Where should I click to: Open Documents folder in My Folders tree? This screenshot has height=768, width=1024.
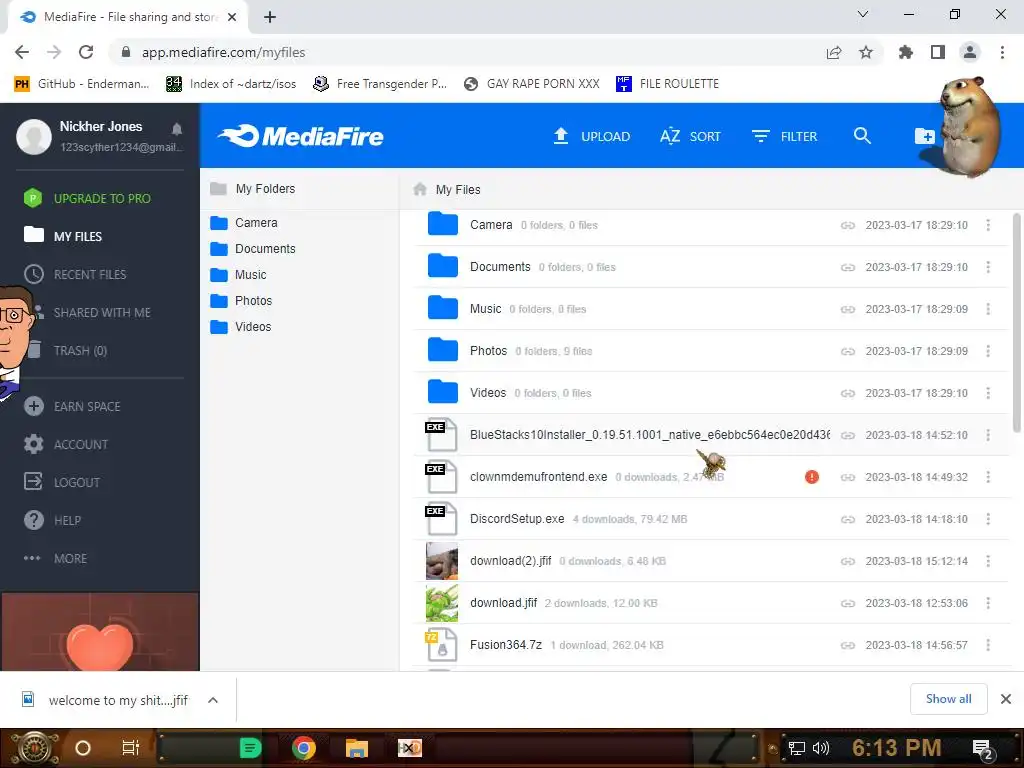coord(253,249)
